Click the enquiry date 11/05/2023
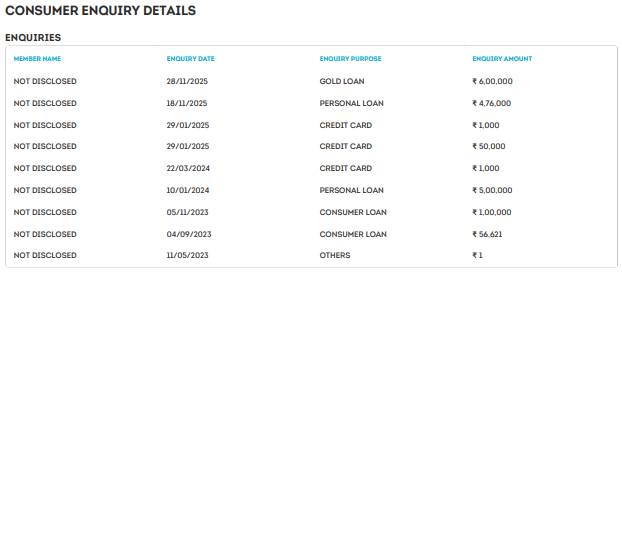622x541 pixels. click(x=187, y=255)
